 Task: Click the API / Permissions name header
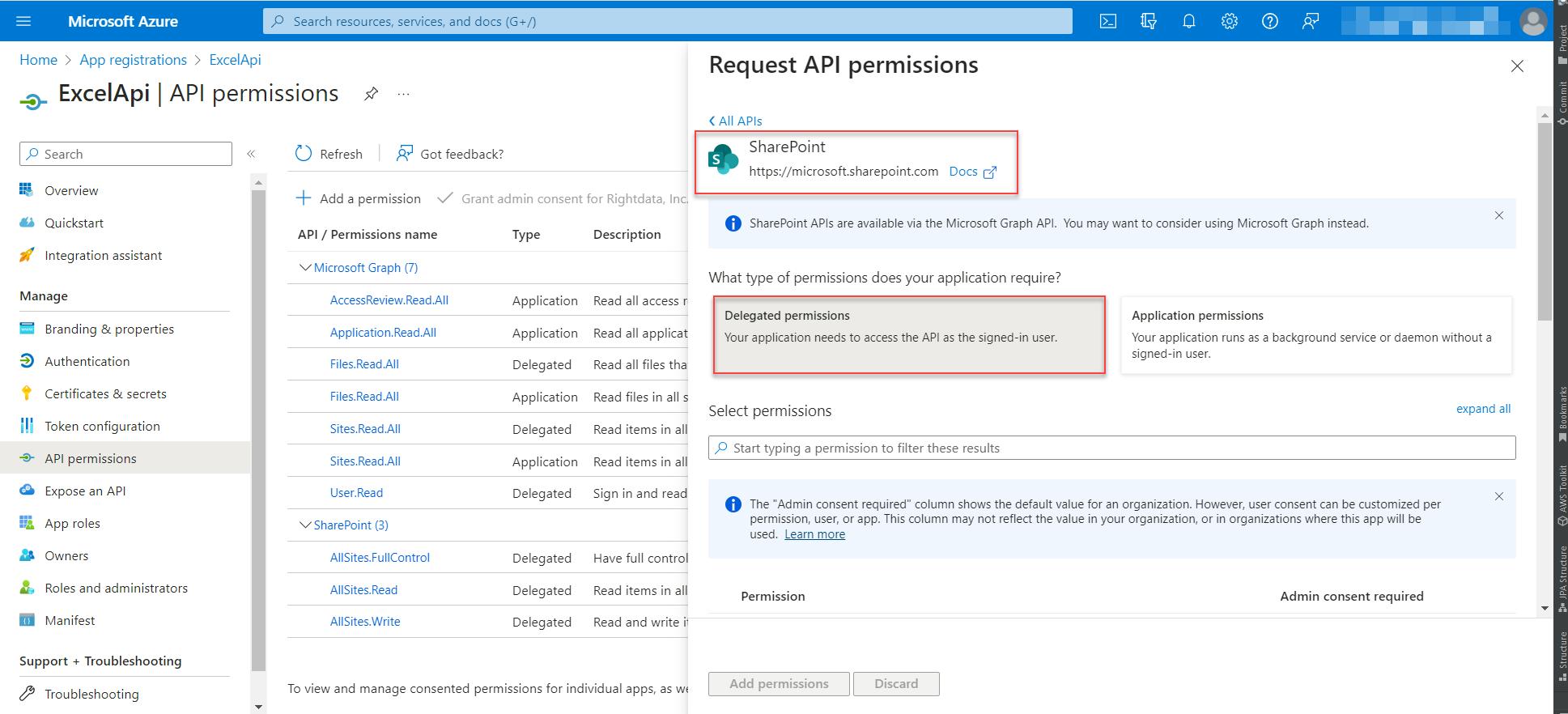[368, 234]
